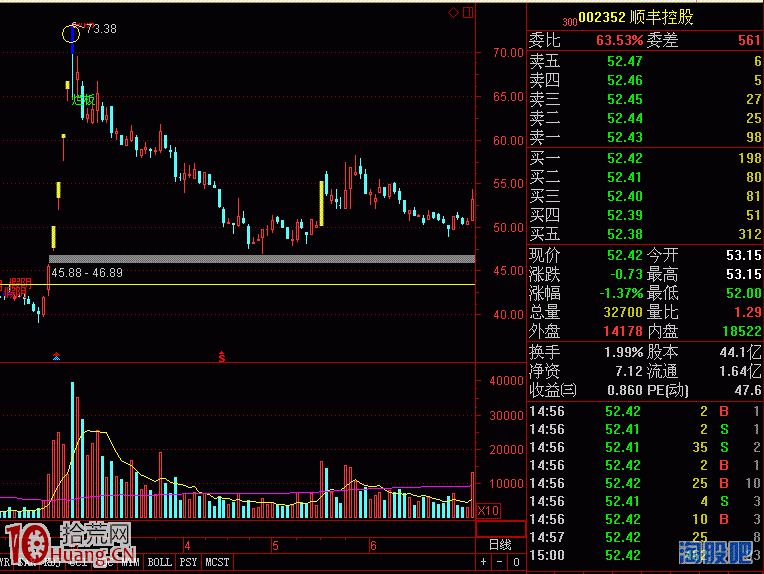764x574 pixels.
Task: Click the plus zoom button at bottom right
Action: (484, 563)
